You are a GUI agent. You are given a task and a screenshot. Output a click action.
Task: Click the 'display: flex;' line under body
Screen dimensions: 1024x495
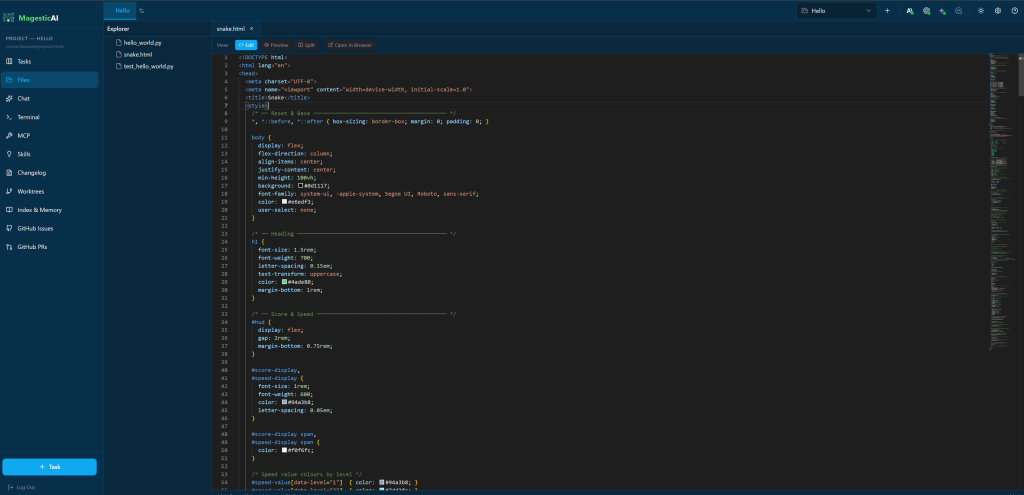(x=281, y=146)
